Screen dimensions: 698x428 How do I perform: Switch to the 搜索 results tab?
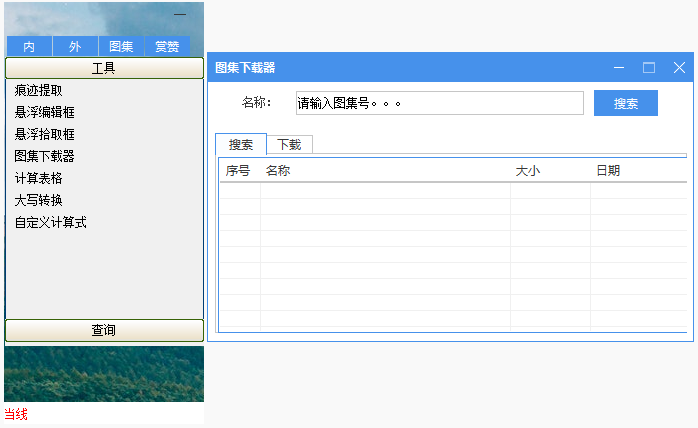click(x=241, y=144)
